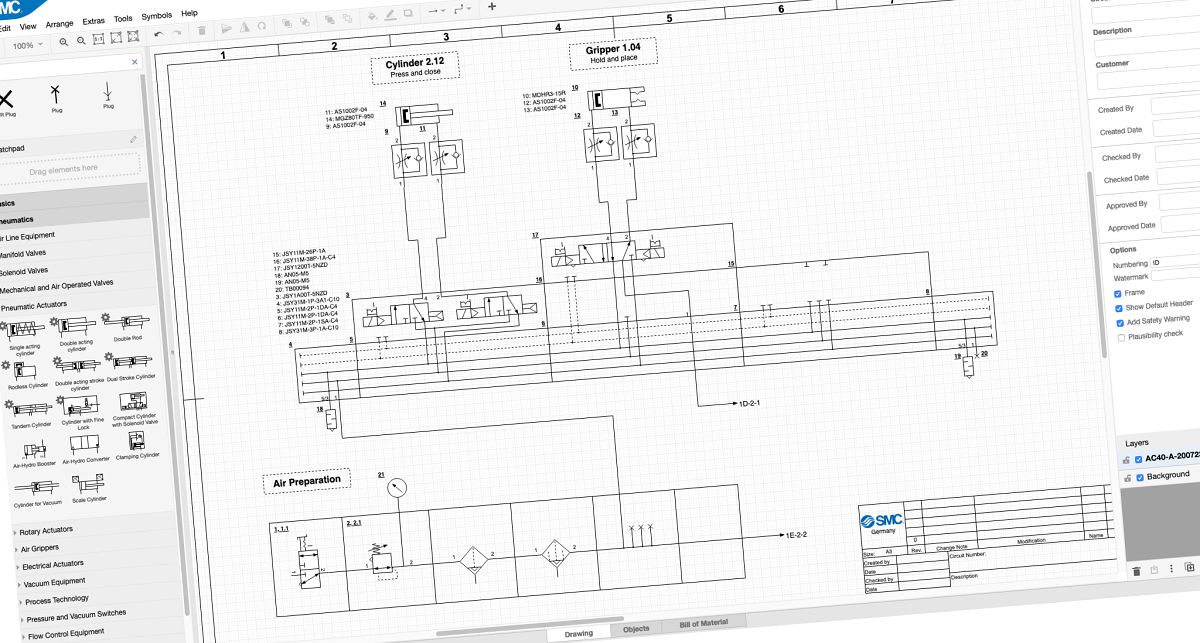1200x643 pixels.
Task: Expand the Vacuum Equipment category
Action: [55, 582]
